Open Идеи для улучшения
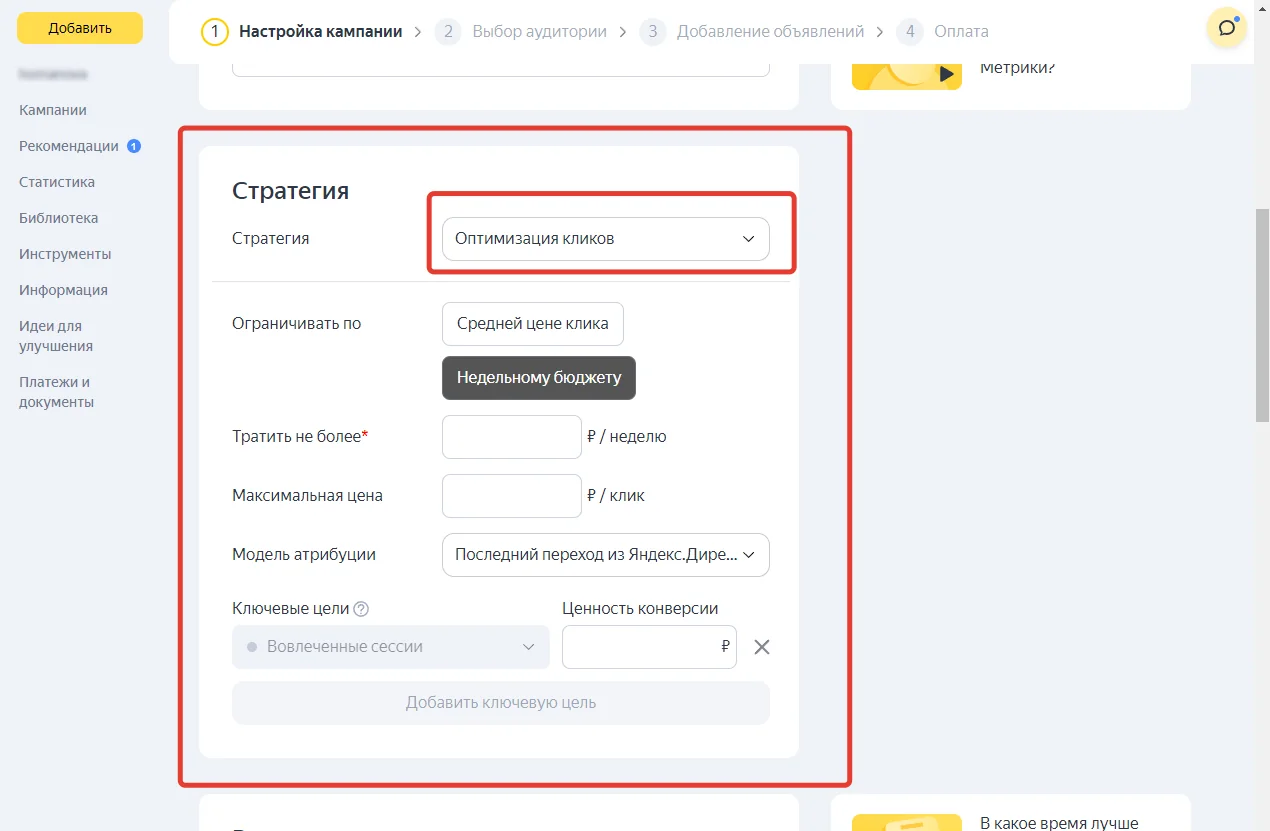 pos(56,336)
